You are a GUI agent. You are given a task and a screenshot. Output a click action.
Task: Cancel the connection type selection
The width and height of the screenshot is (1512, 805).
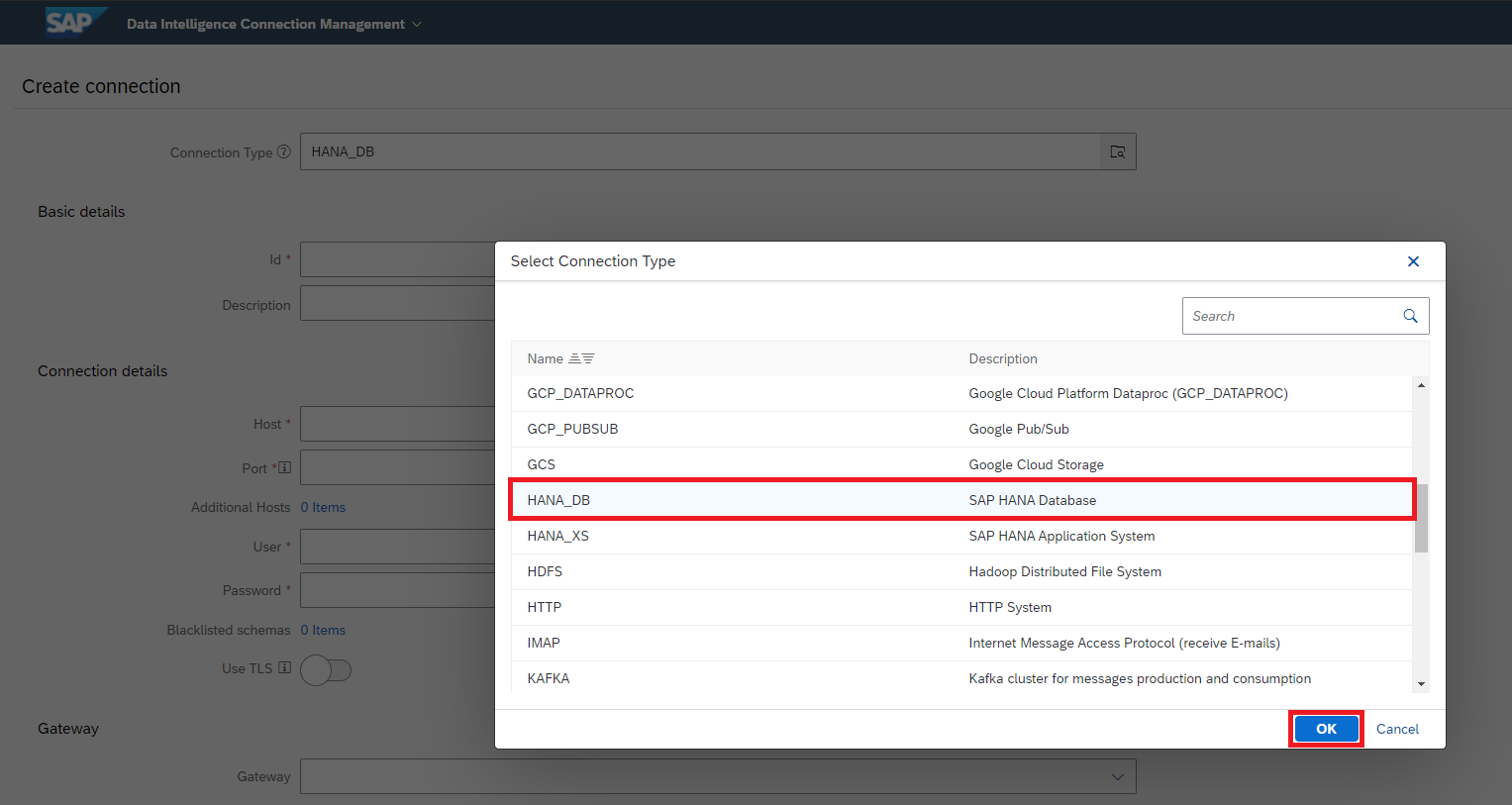pyautogui.click(x=1397, y=729)
